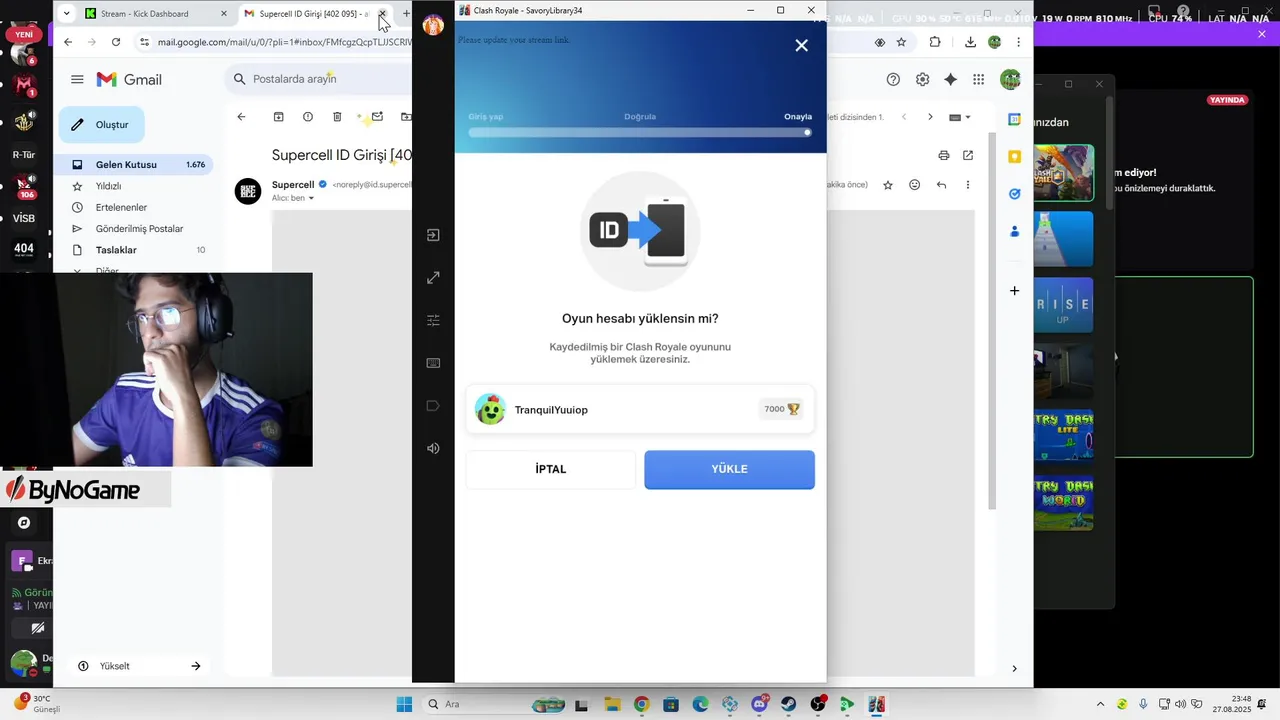The image size is (1280, 720).
Task: Click the Gemini sparkle icon in Gmail
Action: click(x=951, y=79)
